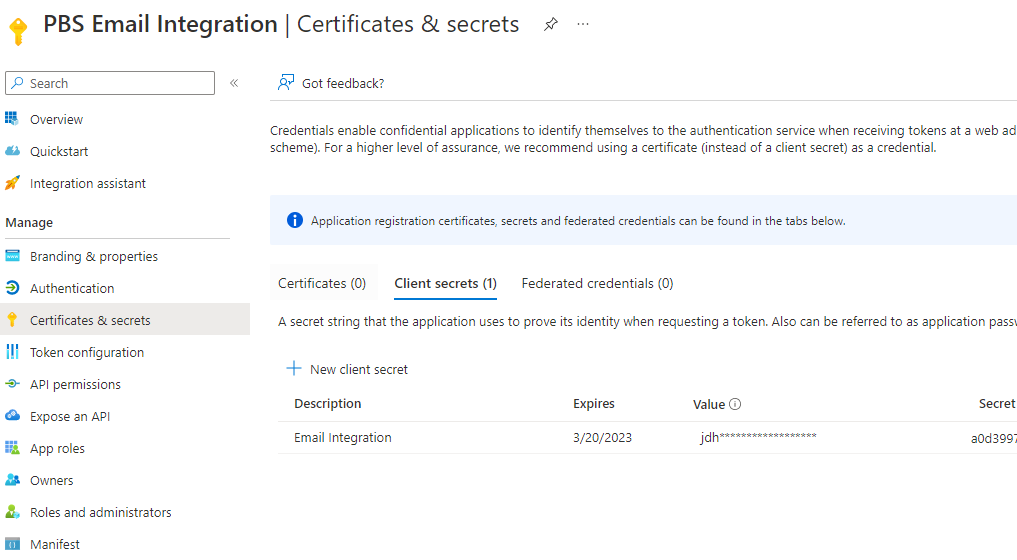Select the Client secrets (1) tab
The height and width of the screenshot is (560, 1017).
point(445,283)
